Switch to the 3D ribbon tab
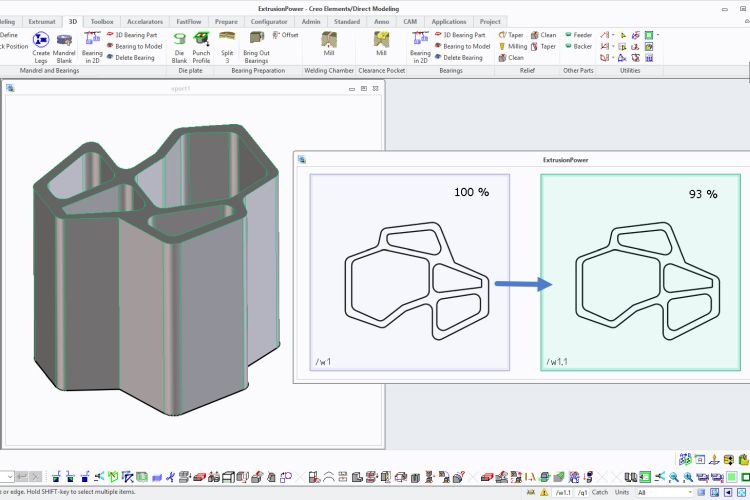Image resolution: width=750 pixels, height=500 pixels. pos(72,22)
